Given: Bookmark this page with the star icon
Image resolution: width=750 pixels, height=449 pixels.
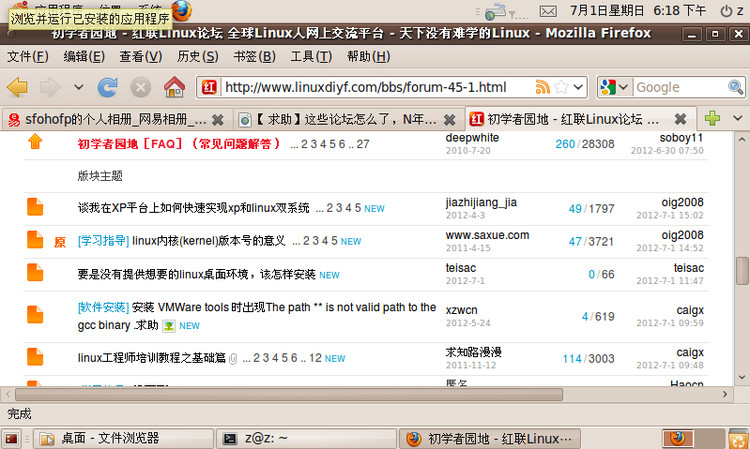Looking at the screenshot, I should [561, 87].
